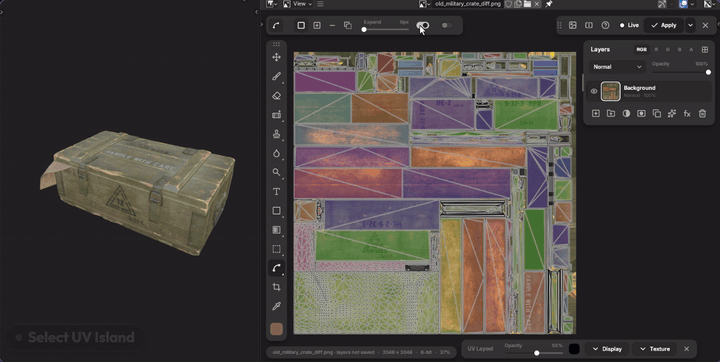This screenshot has width=720, height=362.
Task: Switch channel view to RGB
Action: point(641,50)
